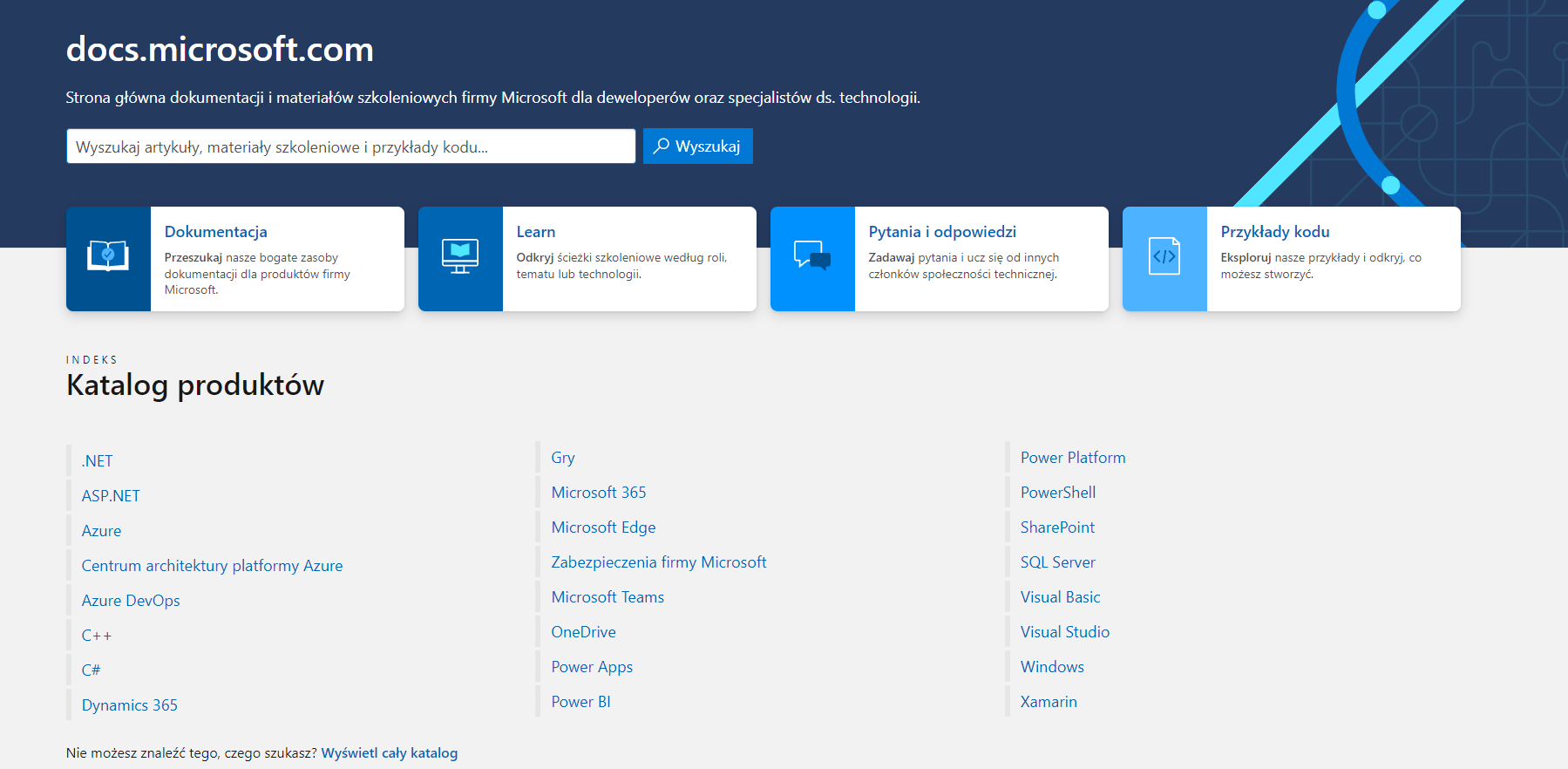Screen dimensions: 1568x769
Task: Click the 'Strona główna dokumentacji' subtitle
Action: coord(493,98)
